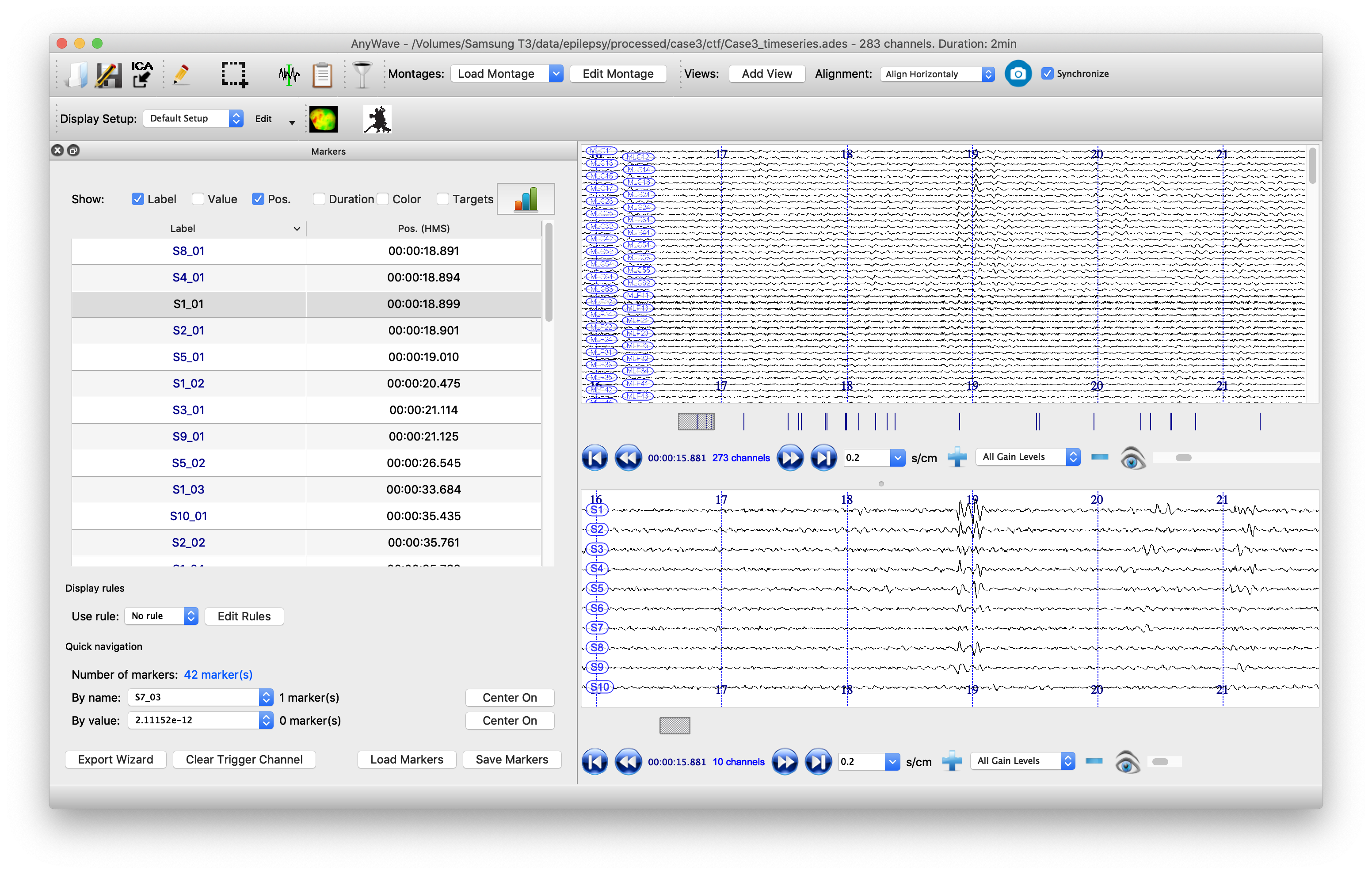Click the pencil marker tool icon

tap(181, 74)
